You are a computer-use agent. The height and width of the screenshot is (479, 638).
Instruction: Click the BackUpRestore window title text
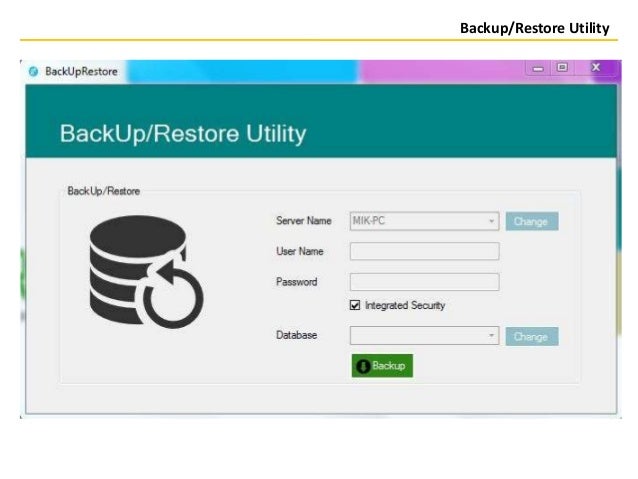(x=81, y=72)
